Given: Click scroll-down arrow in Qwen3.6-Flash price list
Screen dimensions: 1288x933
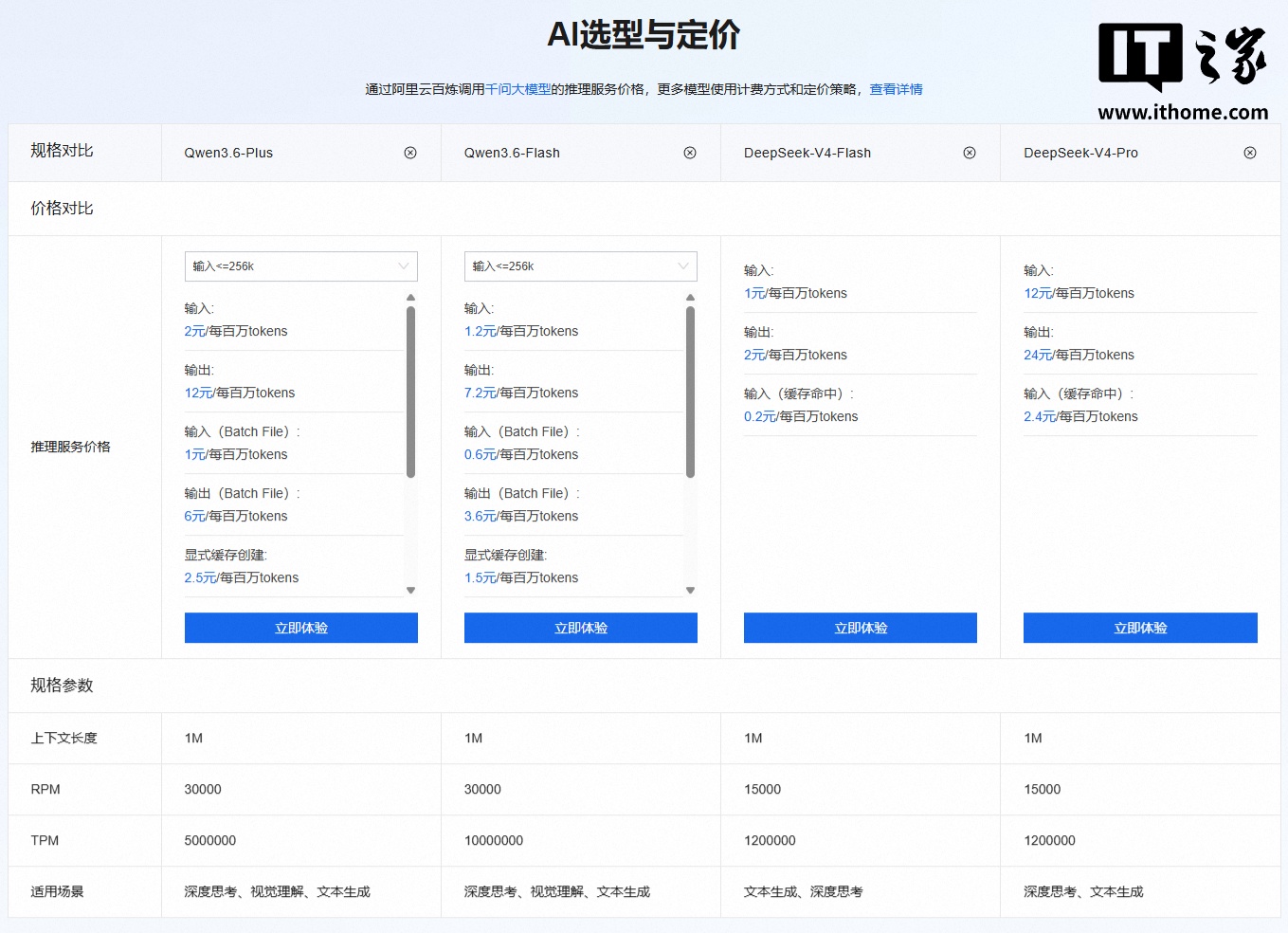Looking at the screenshot, I should (x=691, y=590).
